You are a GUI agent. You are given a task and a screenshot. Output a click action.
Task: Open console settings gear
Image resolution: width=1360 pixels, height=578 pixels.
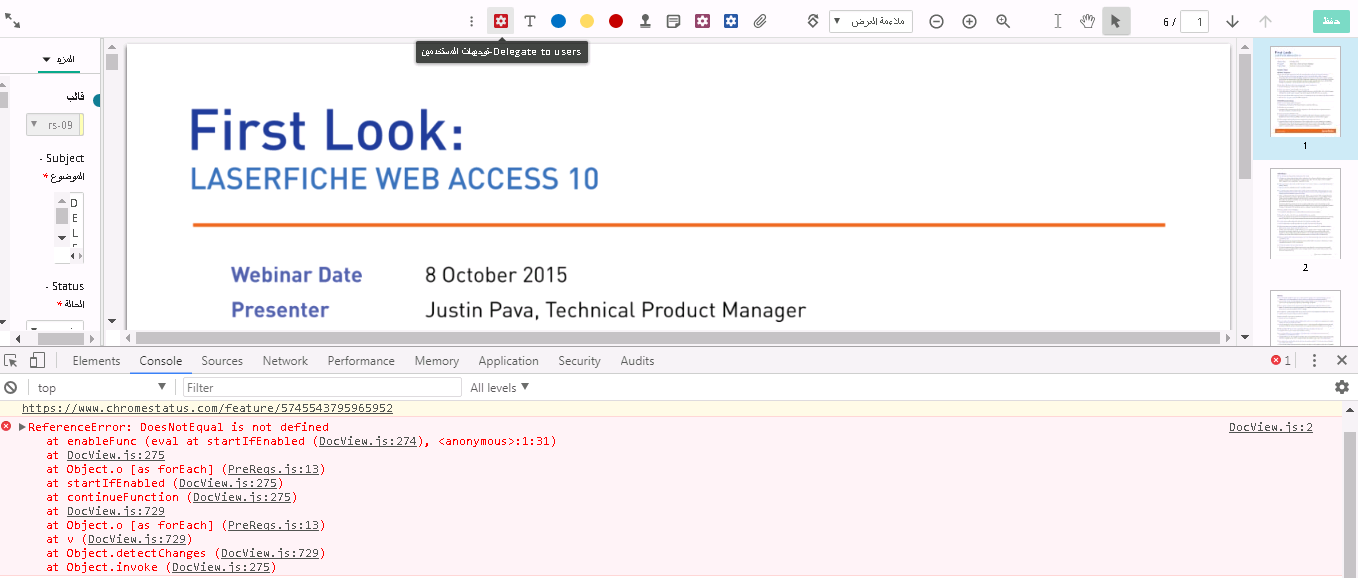1342,387
